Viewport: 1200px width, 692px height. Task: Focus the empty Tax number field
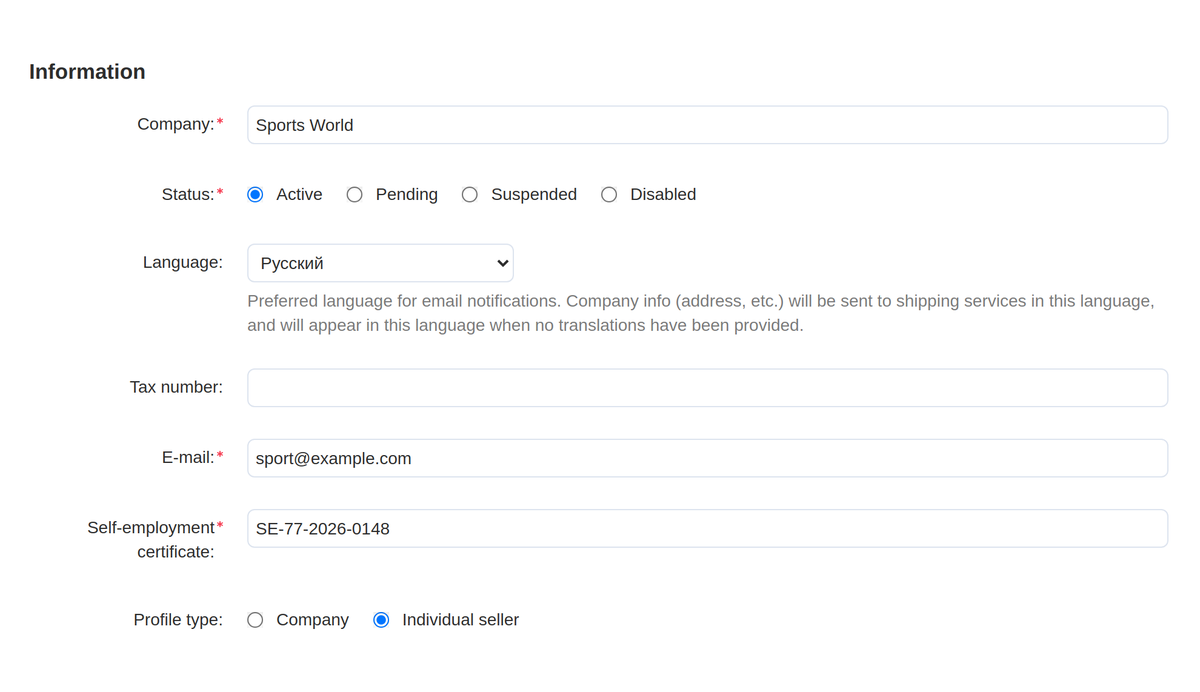tap(707, 388)
